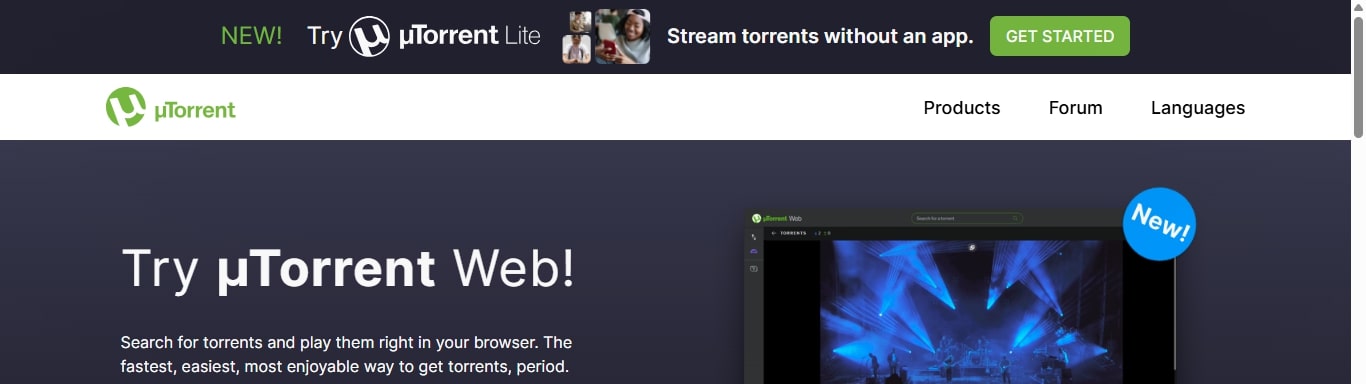Click the 'Search for torrents and play' paragraph

pyautogui.click(x=346, y=354)
